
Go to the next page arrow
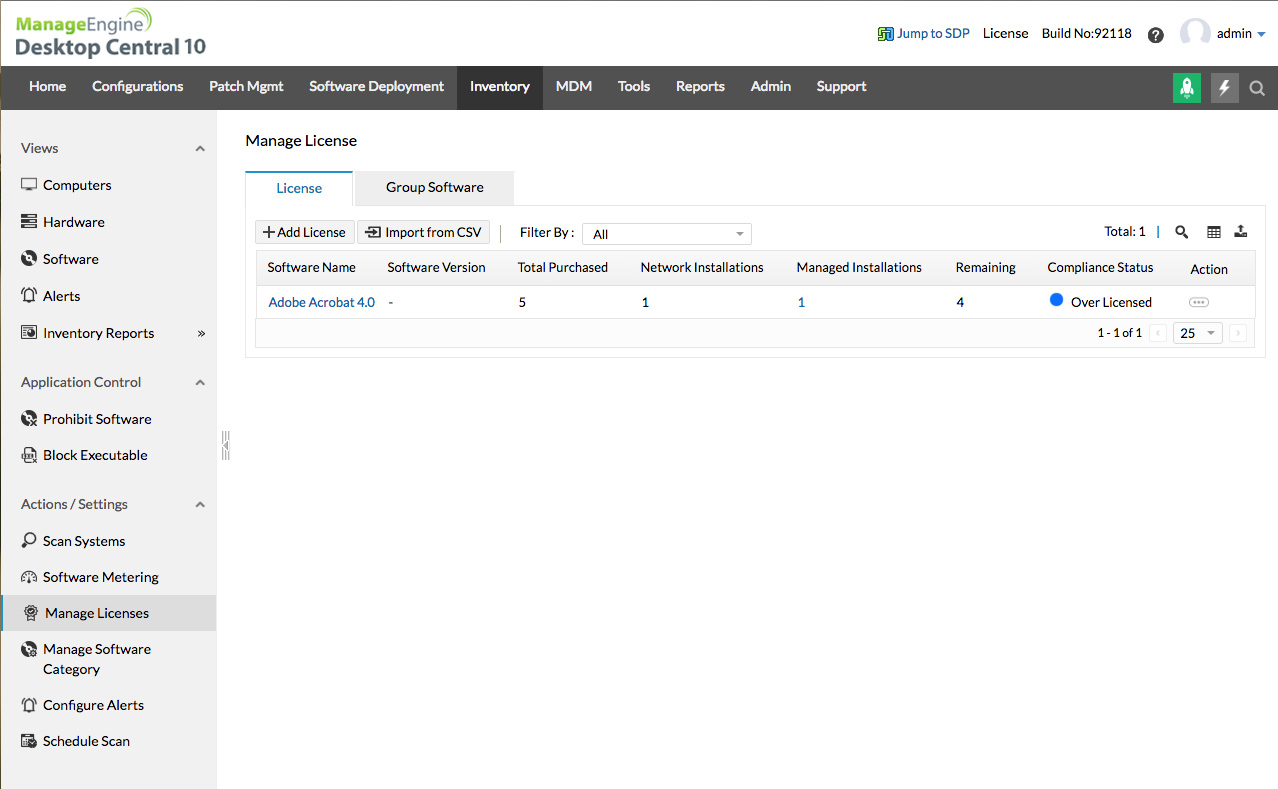[1238, 333]
